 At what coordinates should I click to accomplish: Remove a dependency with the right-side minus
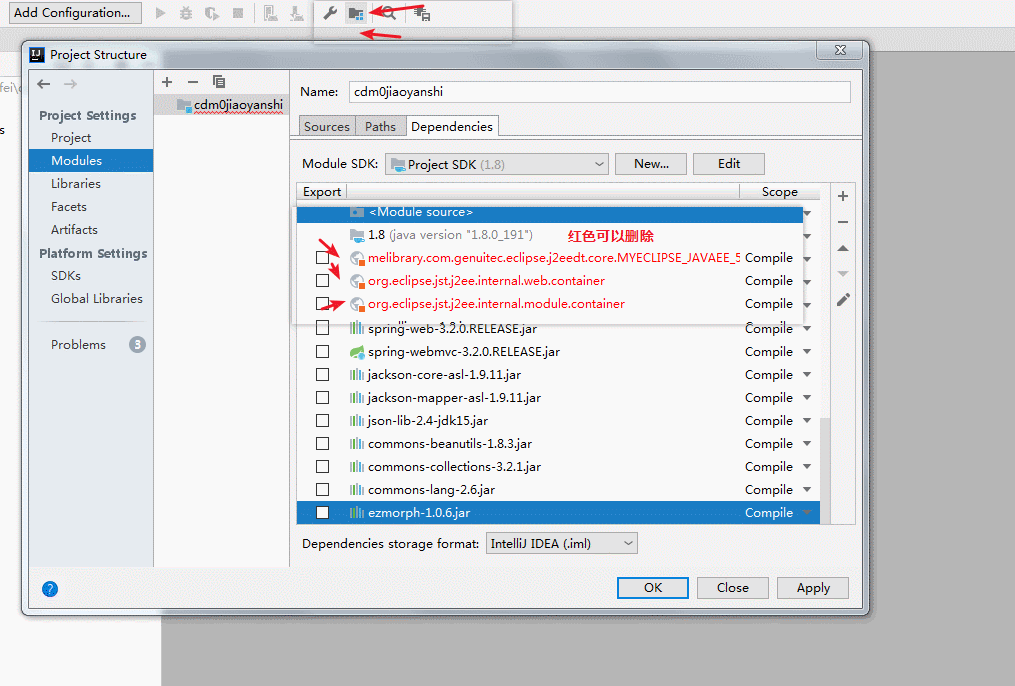coord(843,222)
